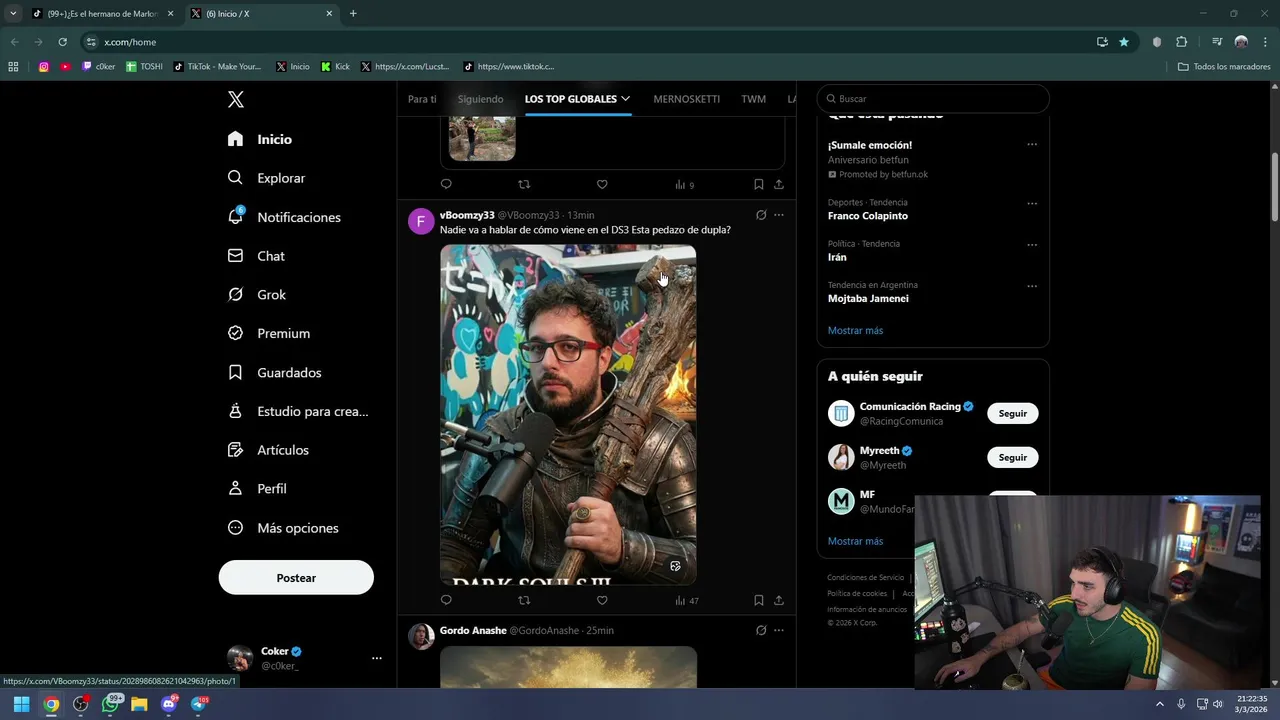Open Windows Start menu
The width and height of the screenshot is (1280, 720).
coord(21,704)
